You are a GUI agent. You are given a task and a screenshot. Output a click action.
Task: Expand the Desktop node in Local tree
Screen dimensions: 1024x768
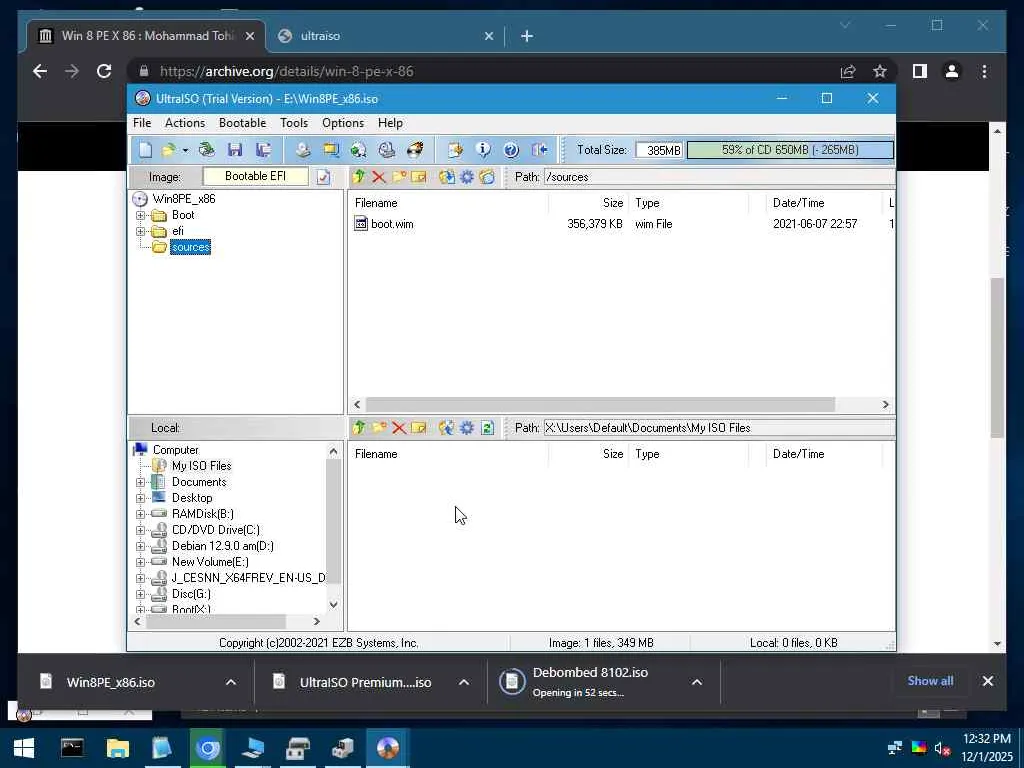(140, 498)
